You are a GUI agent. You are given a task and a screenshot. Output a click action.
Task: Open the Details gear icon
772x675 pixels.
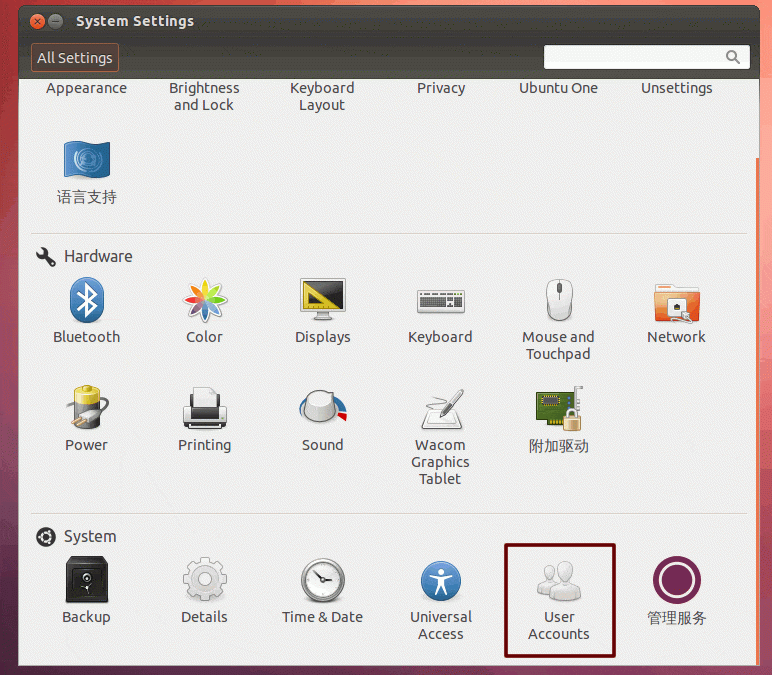tap(205, 579)
